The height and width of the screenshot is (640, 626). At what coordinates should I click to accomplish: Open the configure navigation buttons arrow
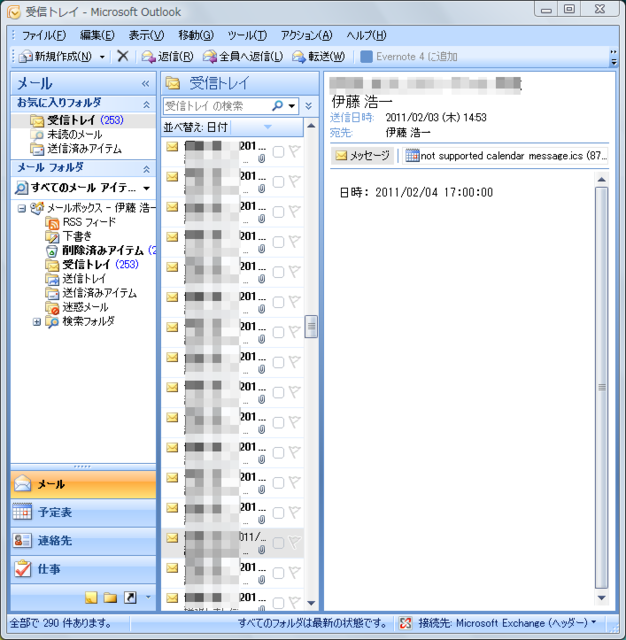click(148, 597)
